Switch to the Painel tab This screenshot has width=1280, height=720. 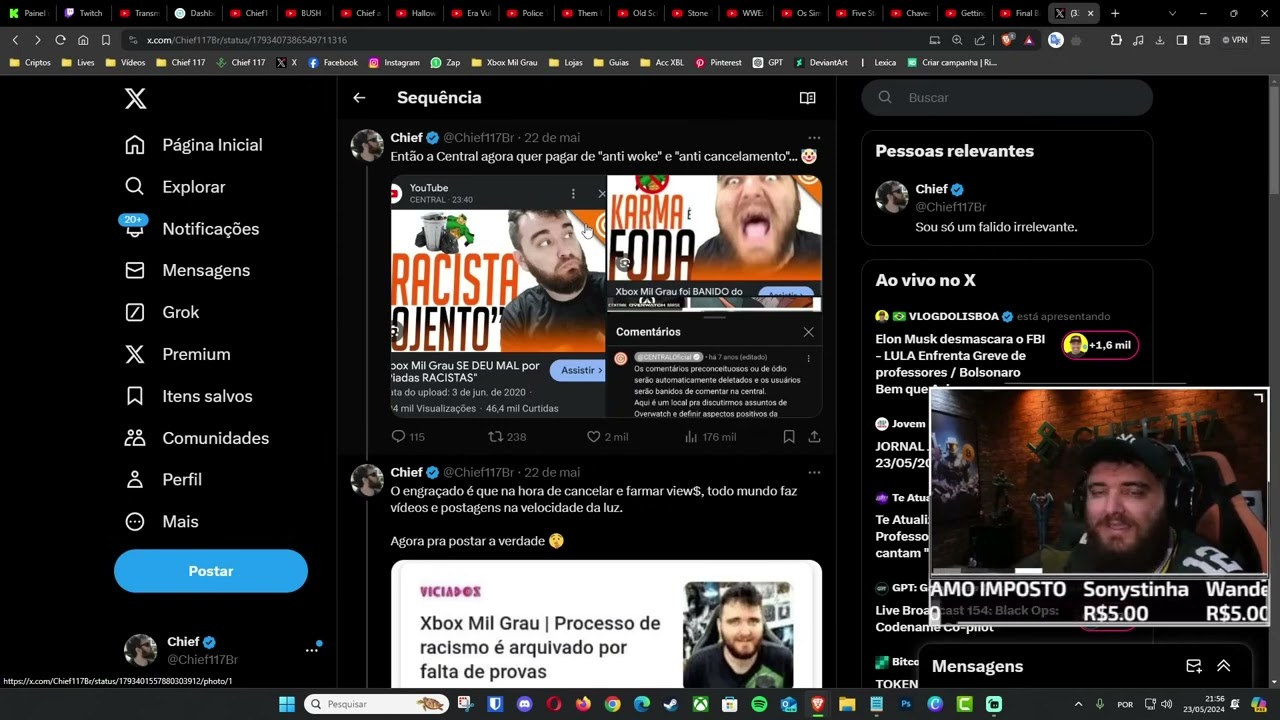click(x=28, y=13)
